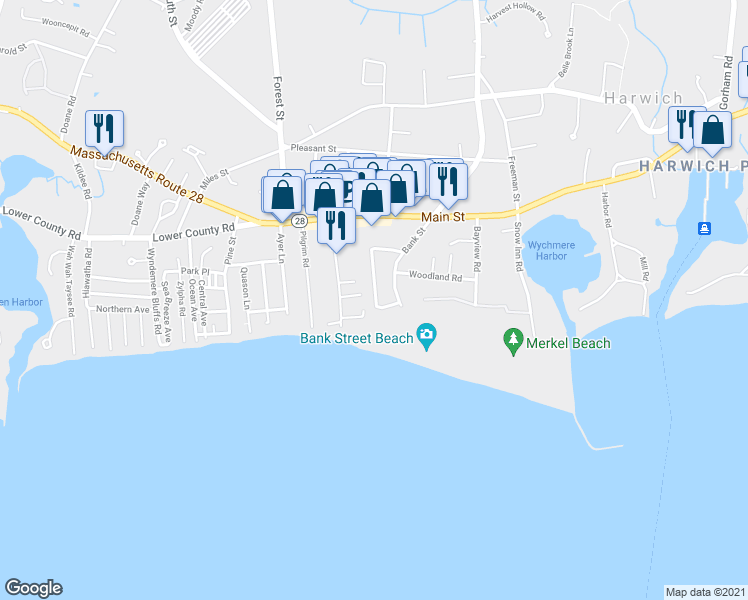Click the ferry terminal icon in the harbor

[705, 228]
